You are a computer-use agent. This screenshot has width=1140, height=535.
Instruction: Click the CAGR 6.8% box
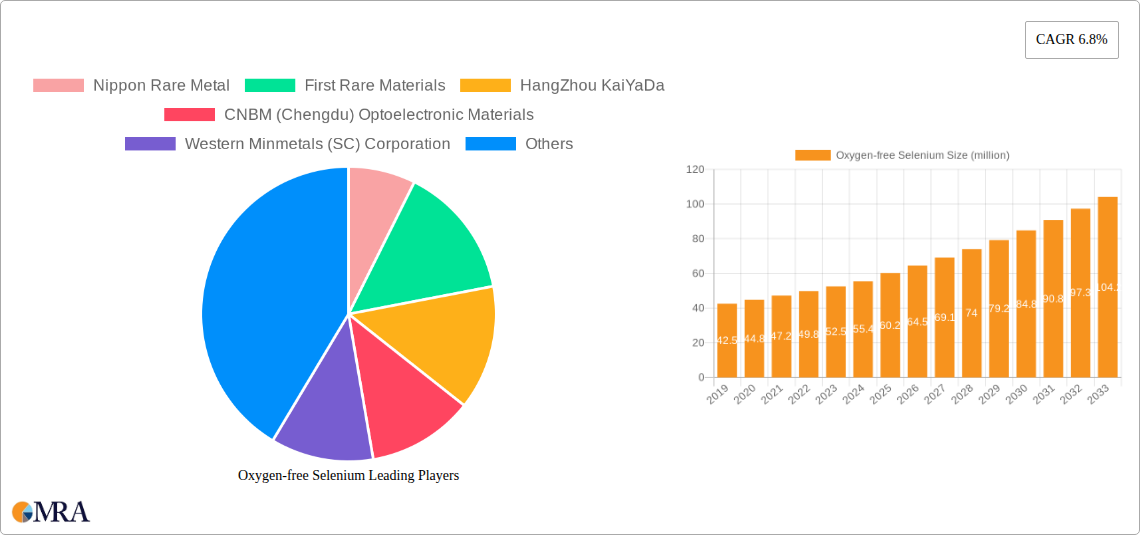coord(1072,40)
